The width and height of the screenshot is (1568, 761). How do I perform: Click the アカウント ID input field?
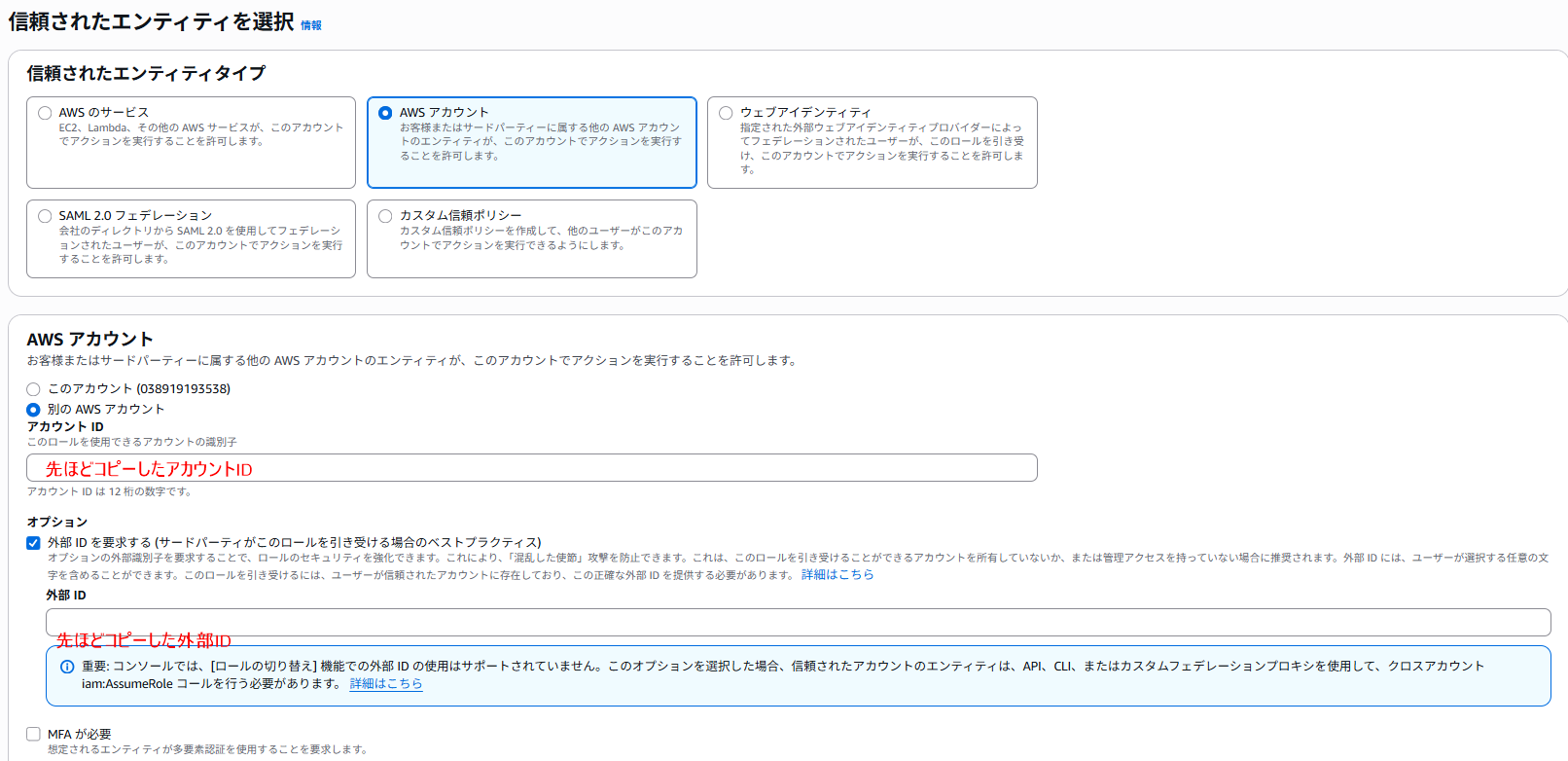[x=532, y=468]
